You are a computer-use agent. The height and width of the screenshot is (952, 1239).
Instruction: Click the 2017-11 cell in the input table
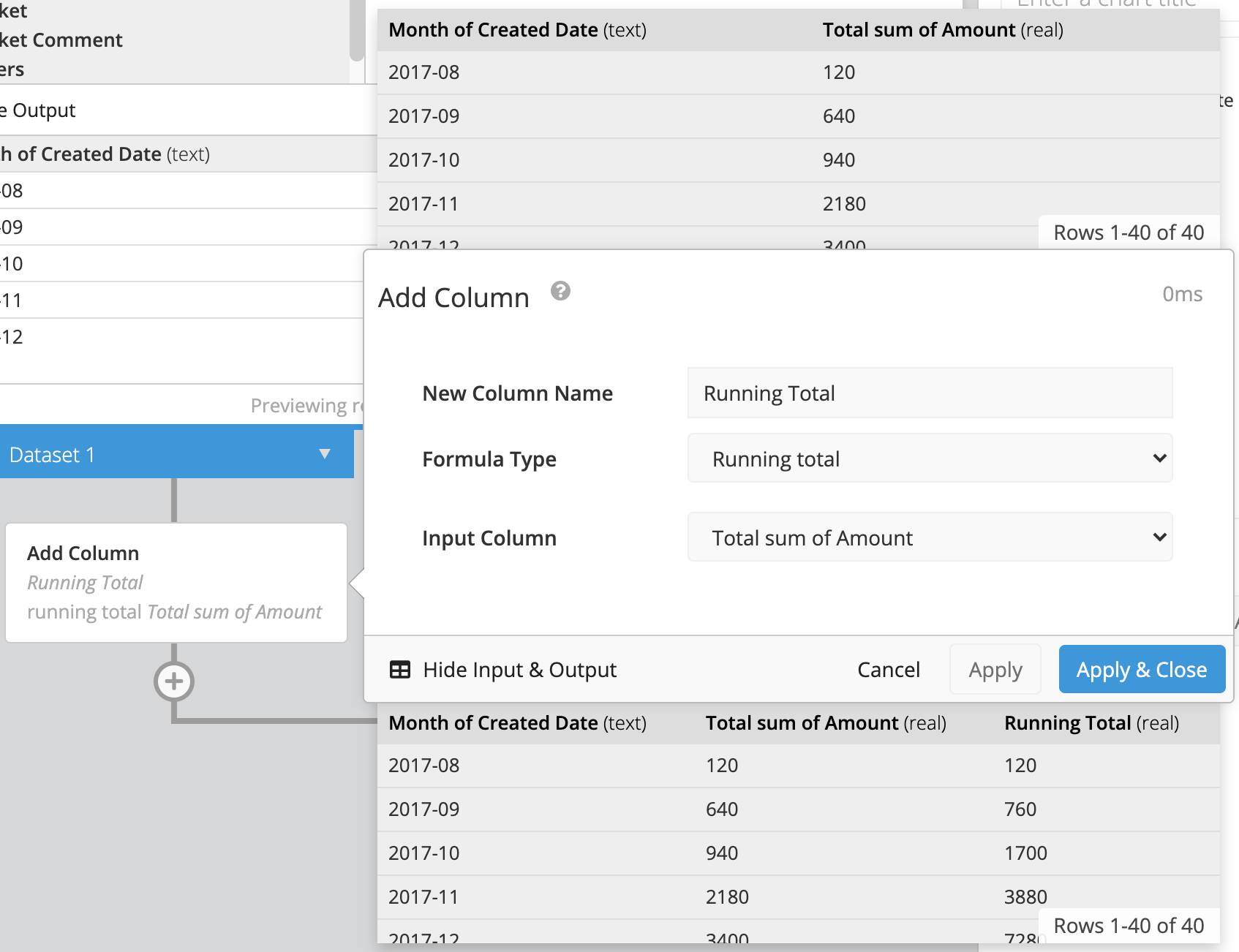[x=424, y=204]
